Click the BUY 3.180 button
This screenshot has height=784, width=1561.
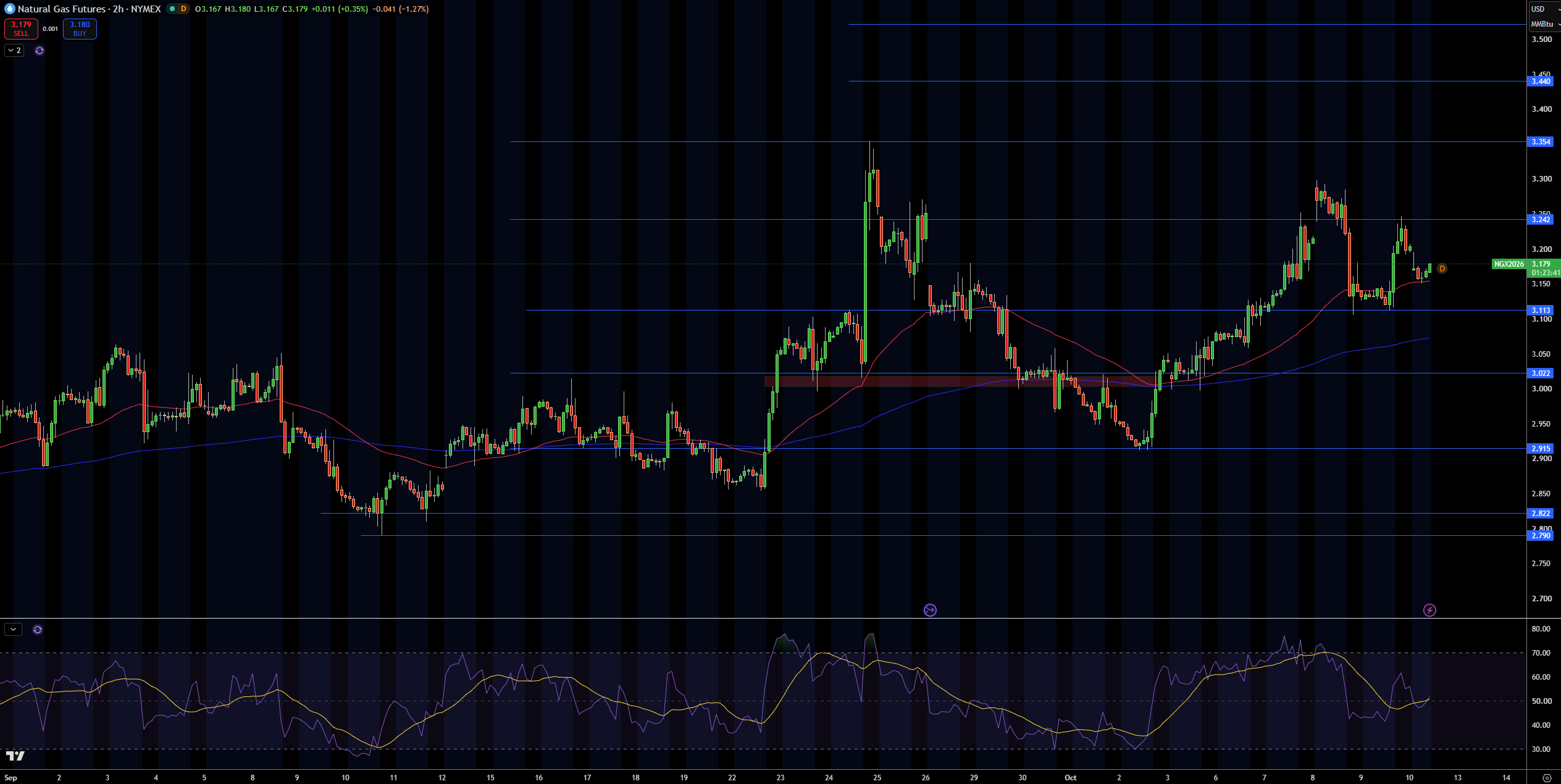(x=80, y=29)
